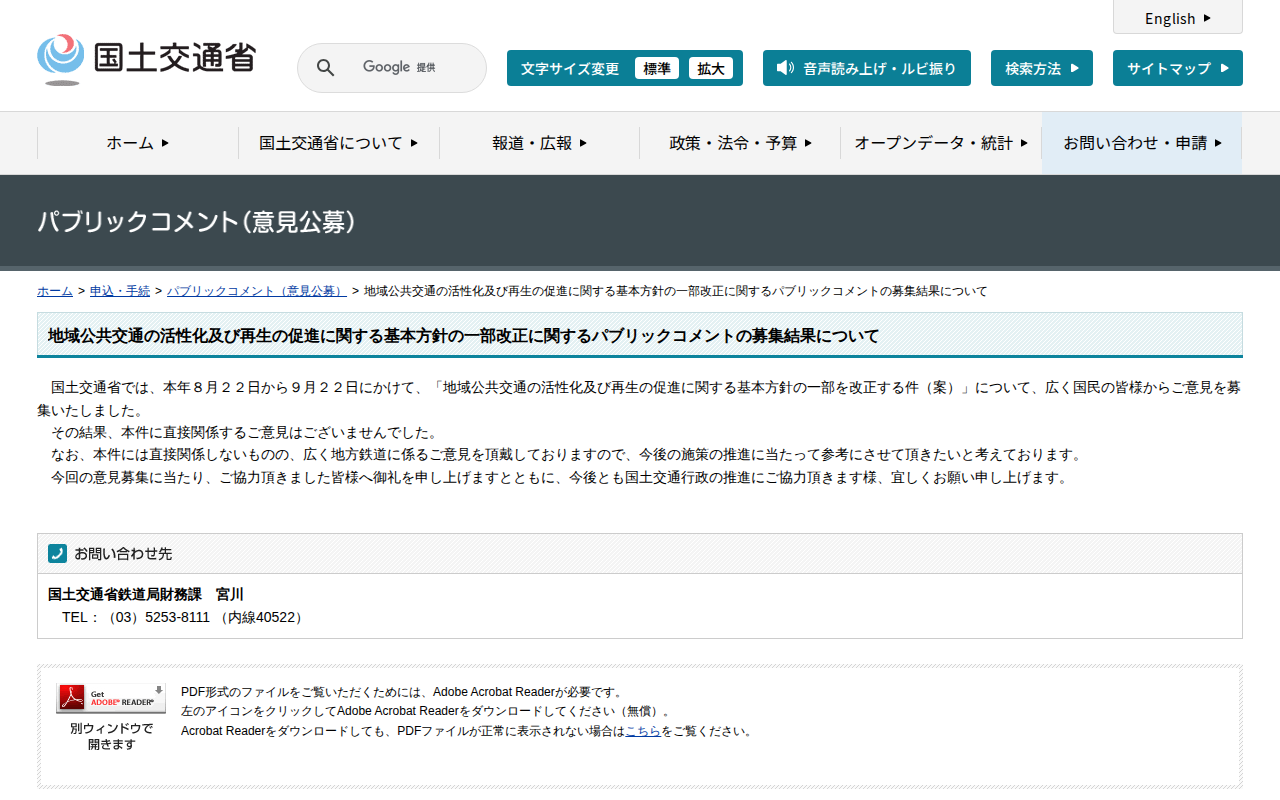Set text size to 標準

(657, 68)
